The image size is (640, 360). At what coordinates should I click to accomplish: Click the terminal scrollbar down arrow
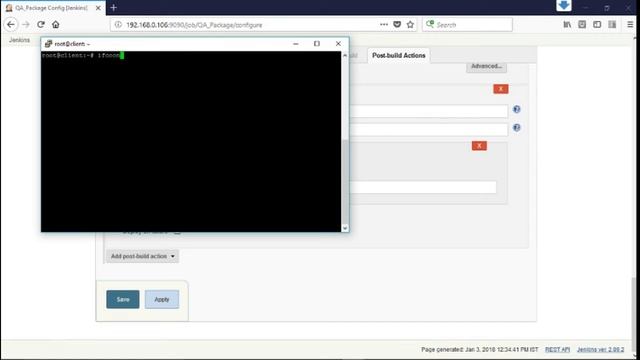(x=345, y=228)
